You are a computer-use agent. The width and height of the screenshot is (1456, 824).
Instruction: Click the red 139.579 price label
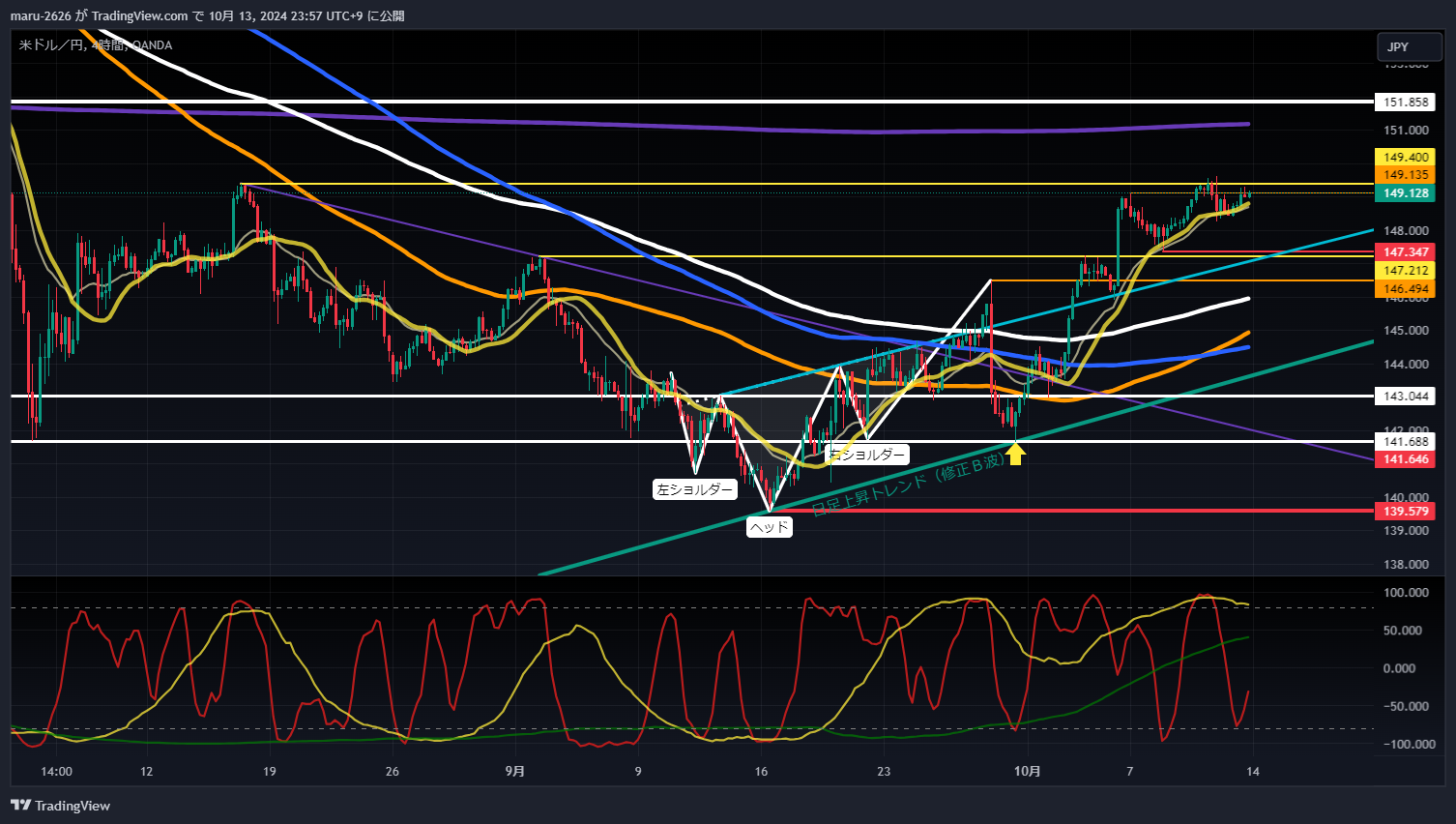(1406, 512)
